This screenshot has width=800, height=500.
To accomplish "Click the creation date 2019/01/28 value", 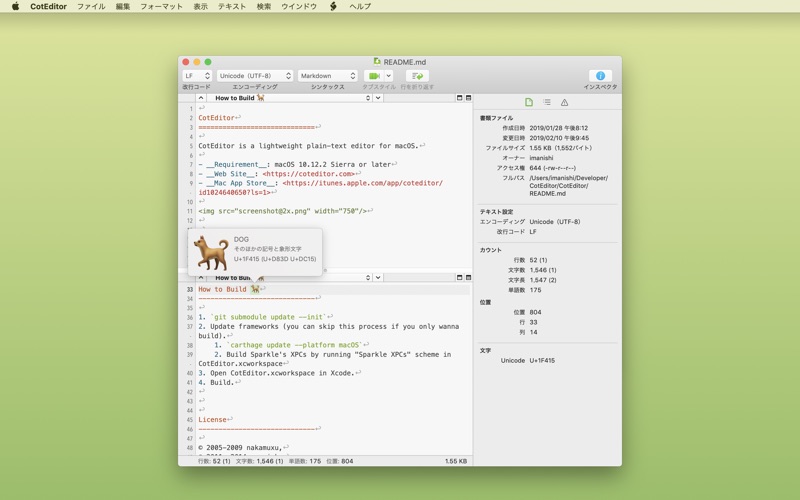I will 558,128.
